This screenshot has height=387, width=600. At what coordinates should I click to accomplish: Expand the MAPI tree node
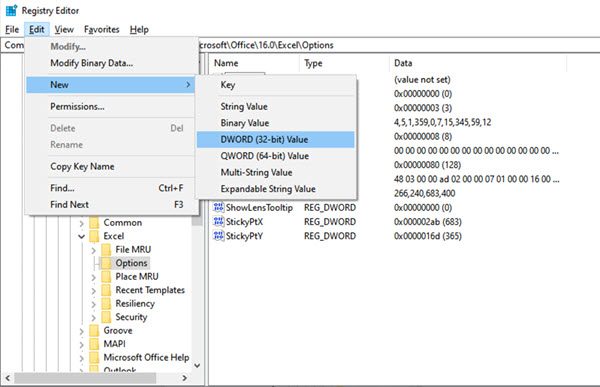point(82,345)
